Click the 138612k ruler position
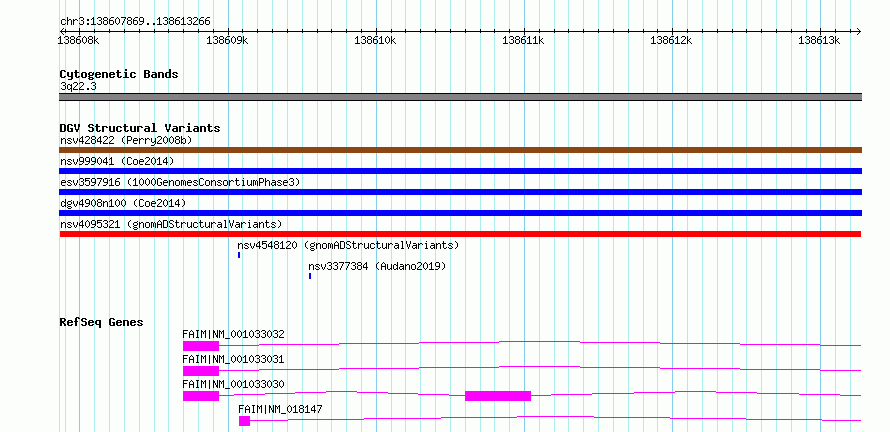The image size is (890, 432). point(671,40)
